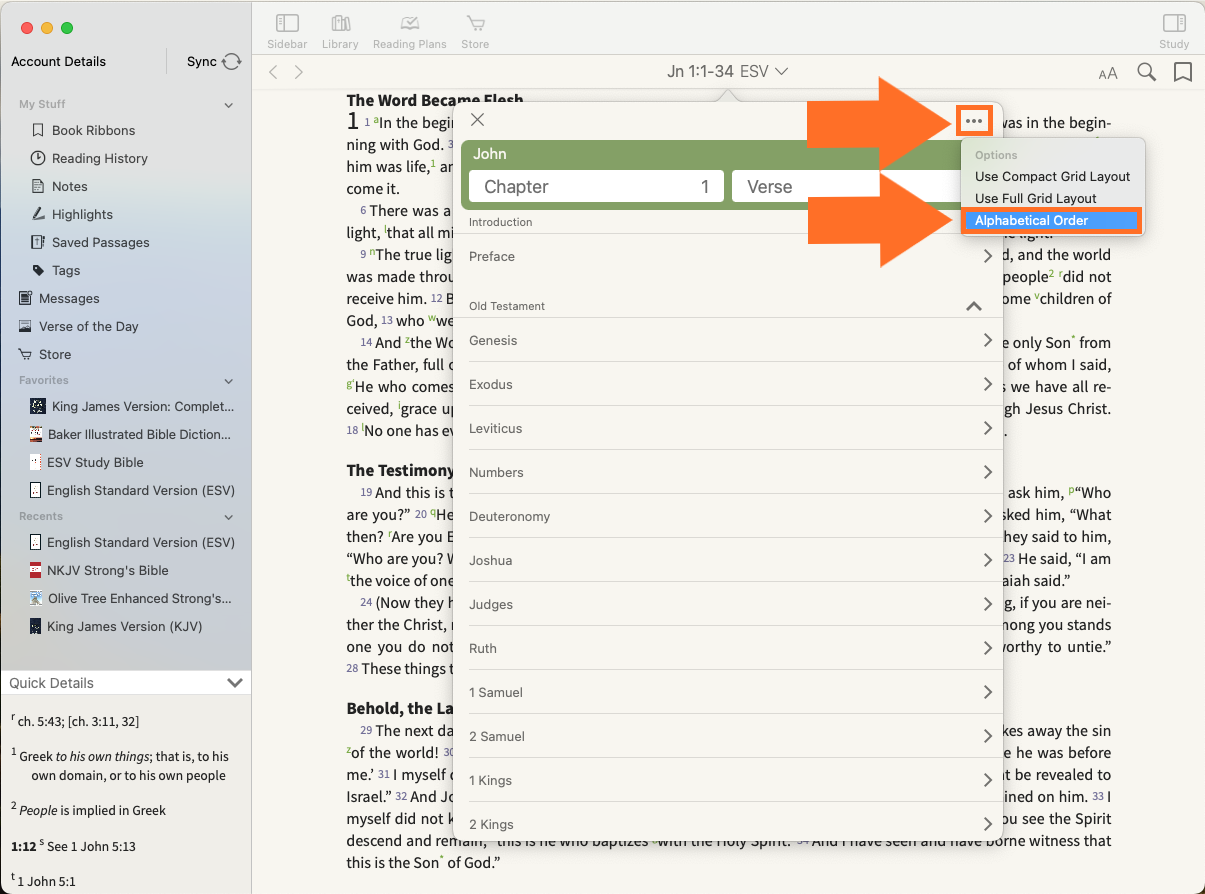
Task: Click the 1 John 5:1 reference
Action: click(x=47, y=882)
